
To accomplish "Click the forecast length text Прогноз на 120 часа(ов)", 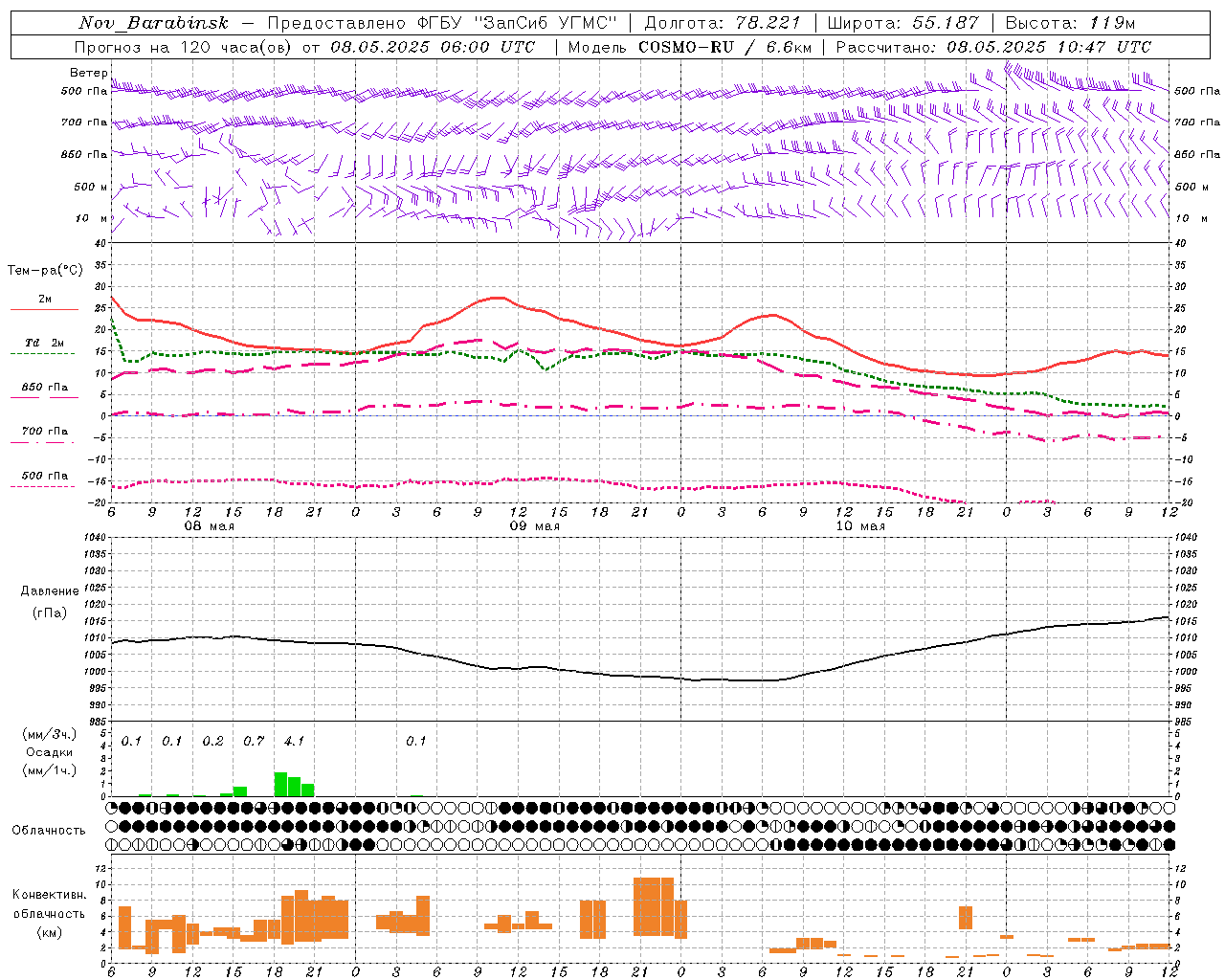I will 184,47.
